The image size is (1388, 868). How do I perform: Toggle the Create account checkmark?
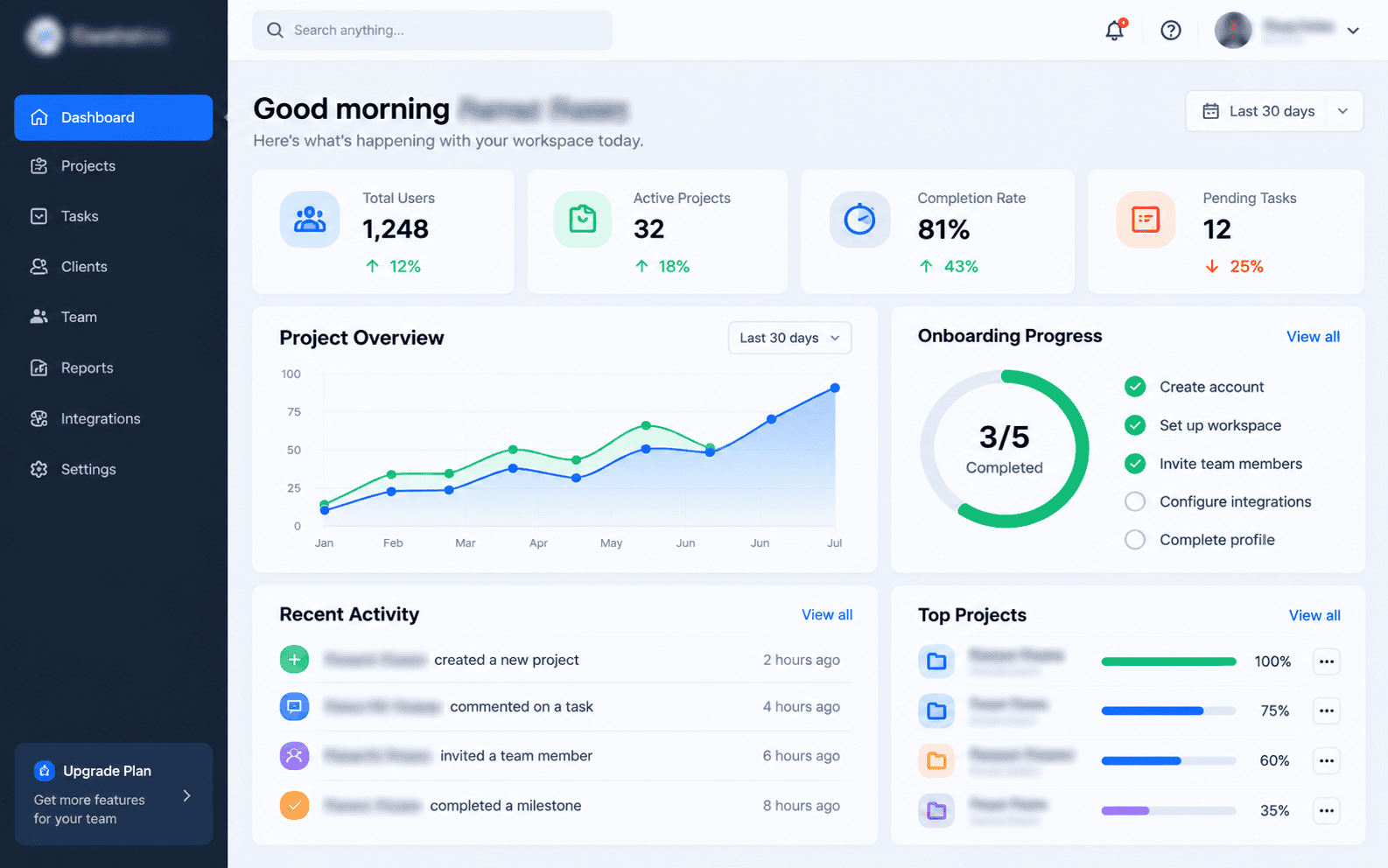coord(1135,387)
